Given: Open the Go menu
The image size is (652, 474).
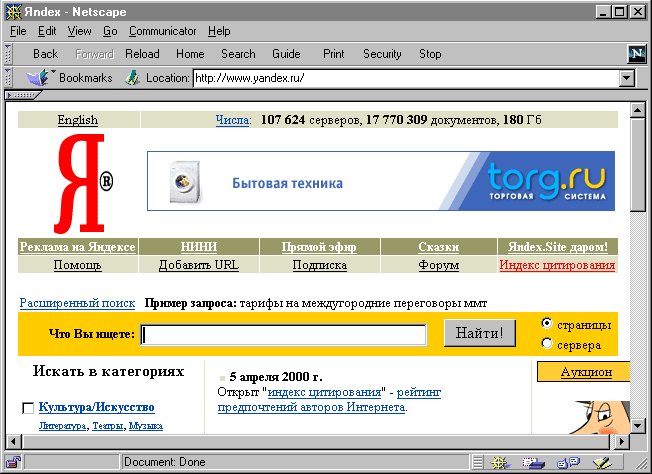Looking at the screenshot, I should [110, 31].
